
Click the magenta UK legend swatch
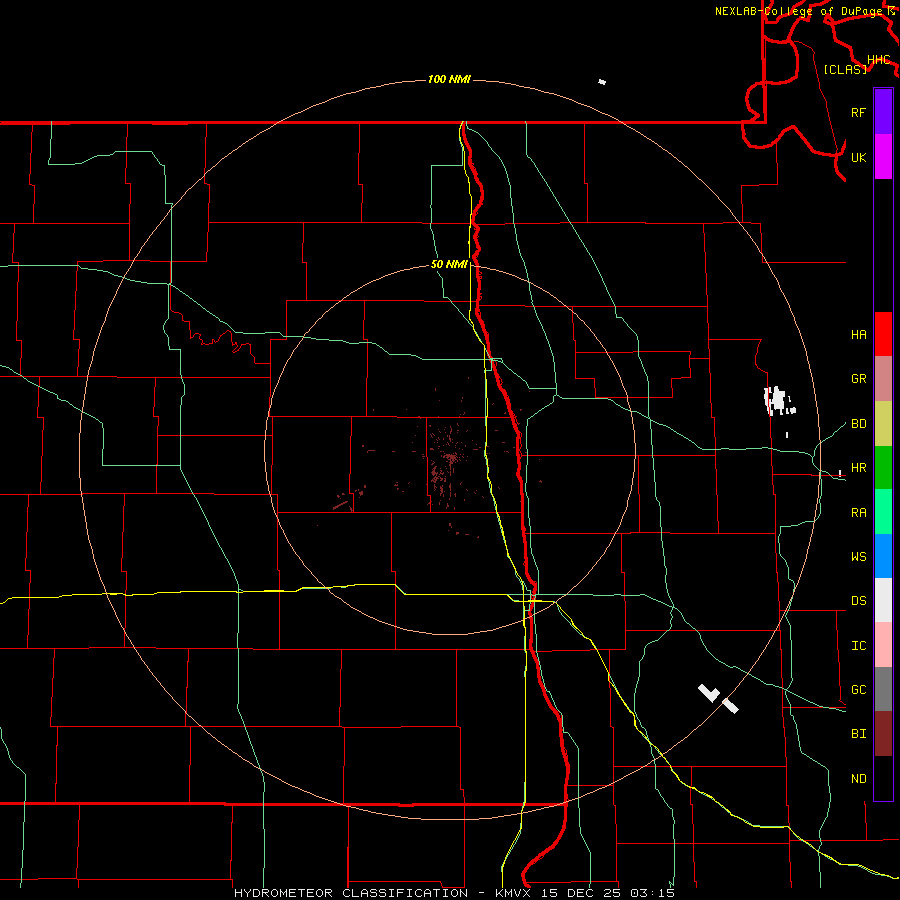[x=883, y=156]
